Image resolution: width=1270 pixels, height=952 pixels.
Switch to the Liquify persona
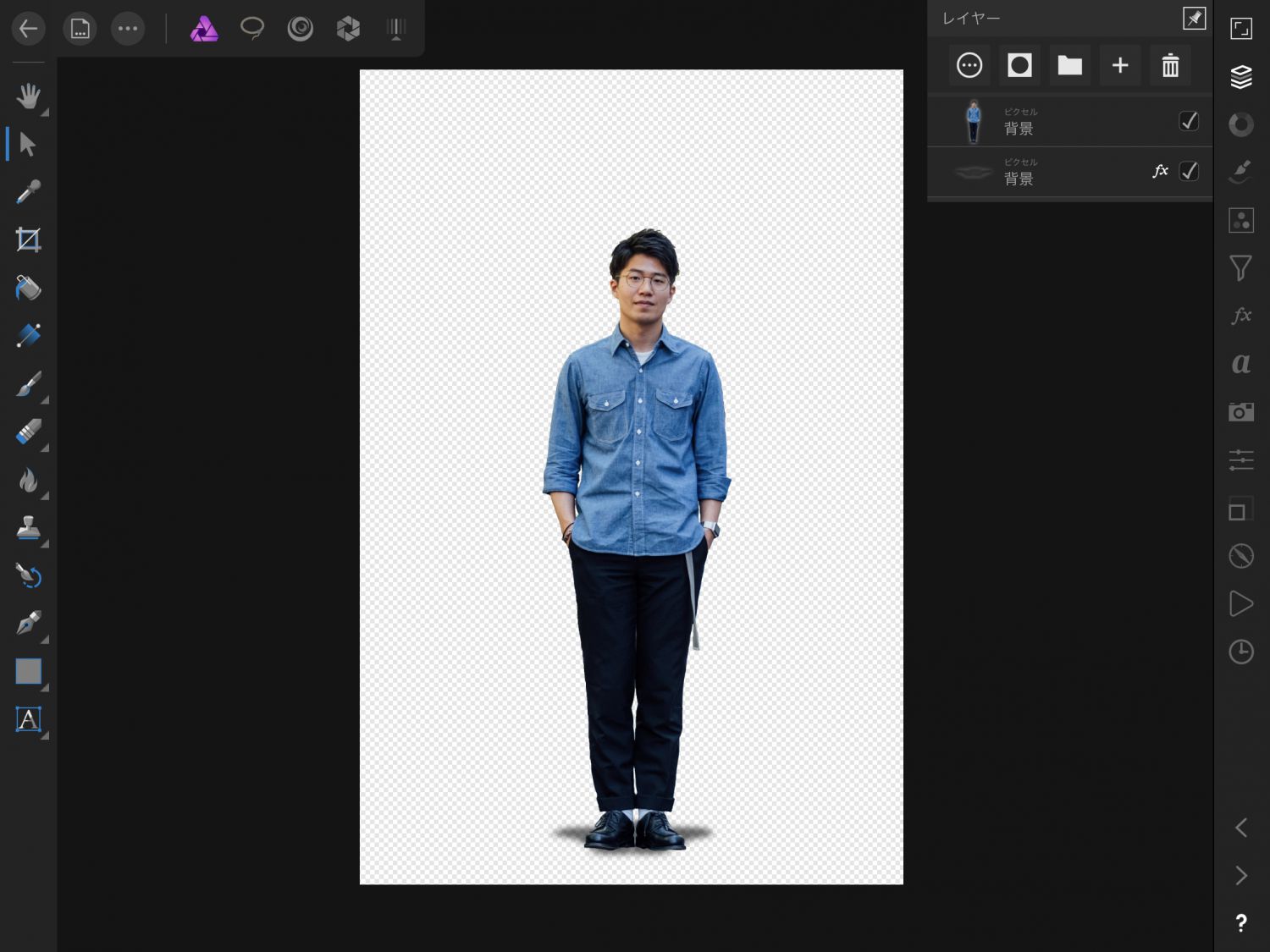[300, 29]
